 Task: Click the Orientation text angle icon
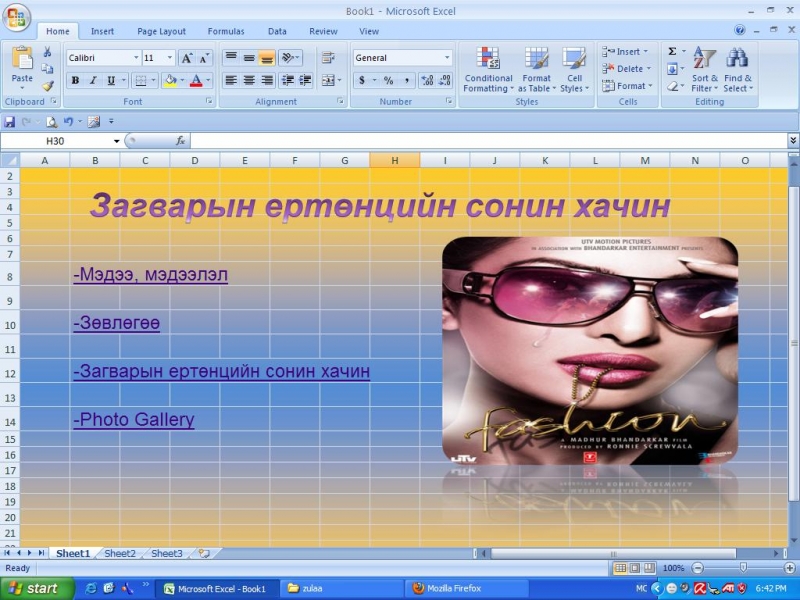(x=288, y=58)
